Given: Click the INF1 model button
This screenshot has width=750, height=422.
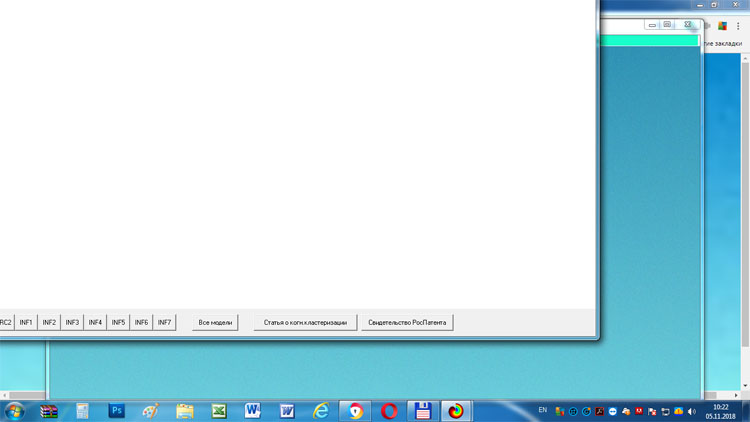Looking at the screenshot, I should coord(26,322).
